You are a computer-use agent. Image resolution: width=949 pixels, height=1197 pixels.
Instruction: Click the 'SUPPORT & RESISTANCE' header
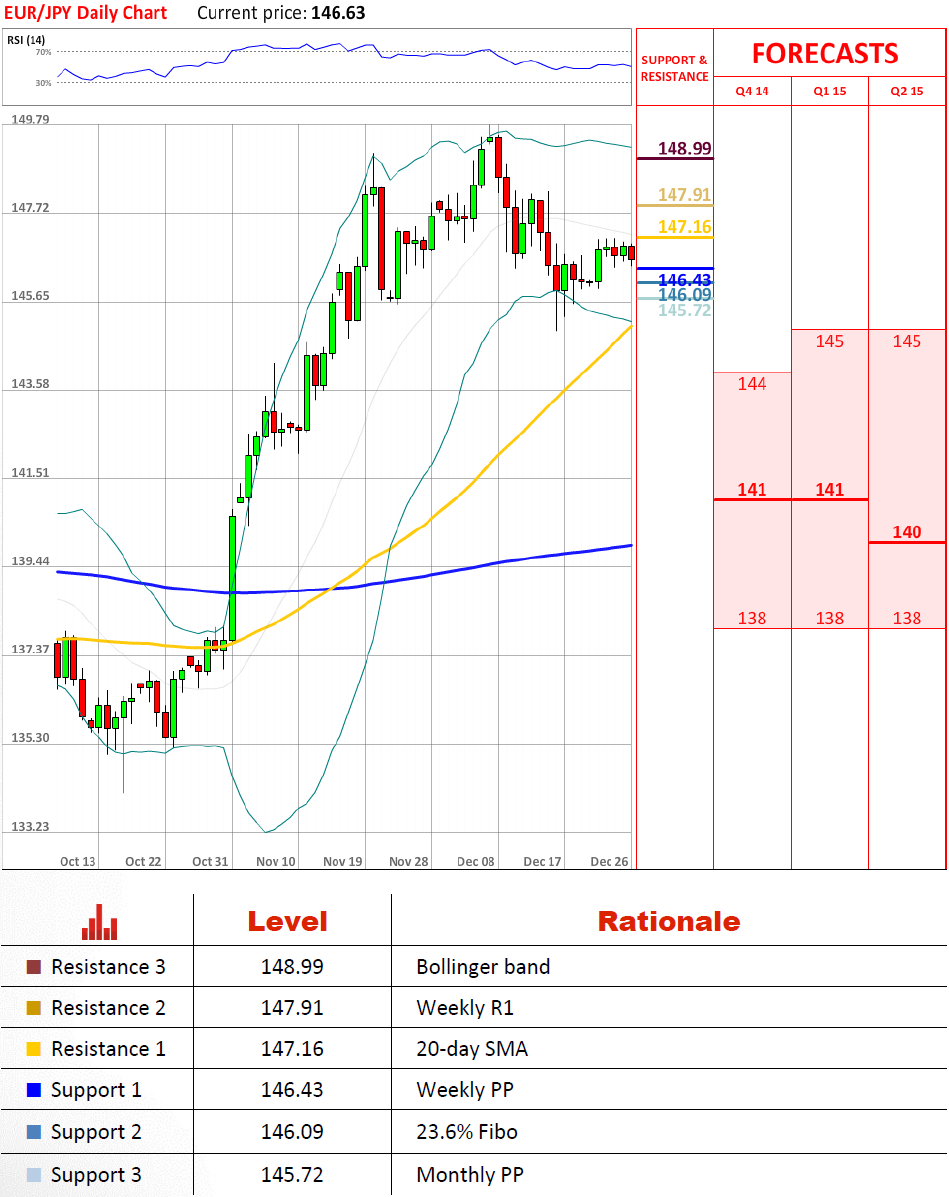click(x=674, y=68)
